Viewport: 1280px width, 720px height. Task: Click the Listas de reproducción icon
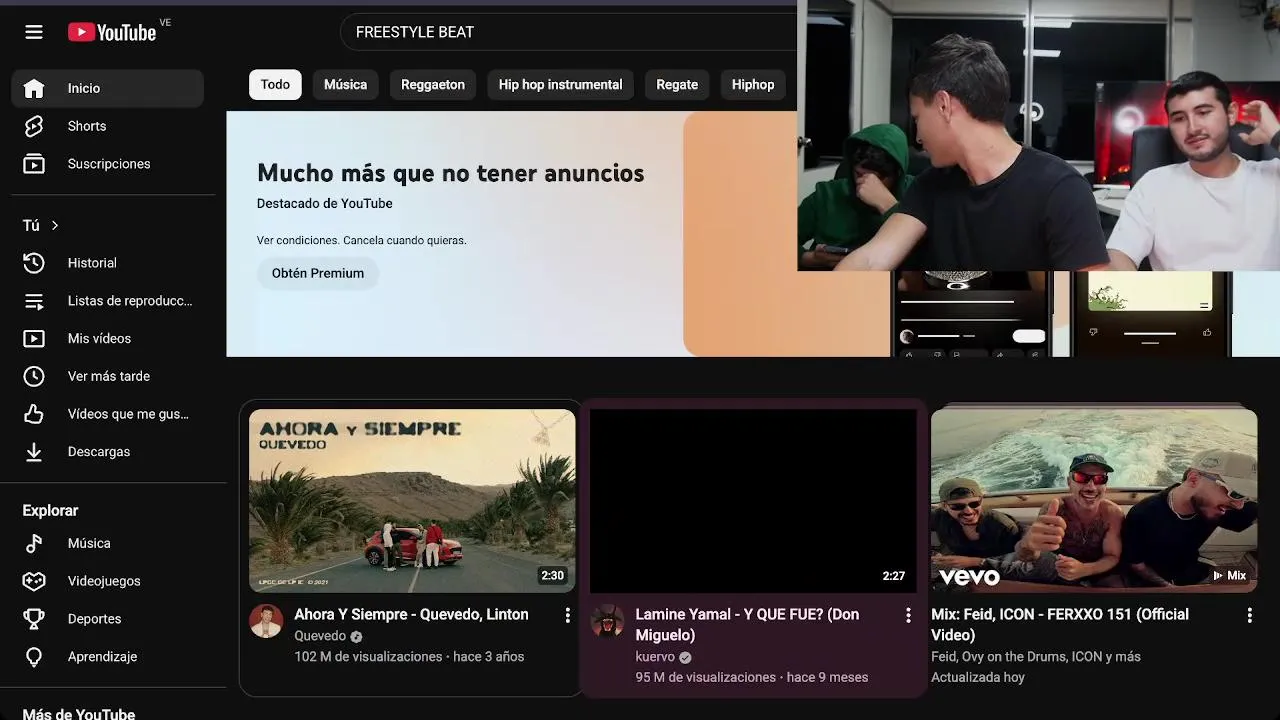[x=34, y=301]
